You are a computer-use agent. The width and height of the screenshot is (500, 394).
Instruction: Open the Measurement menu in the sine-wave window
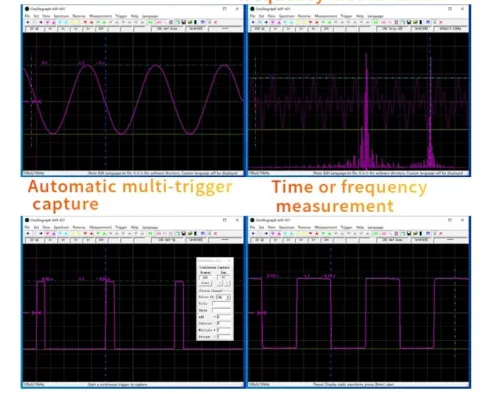point(100,16)
